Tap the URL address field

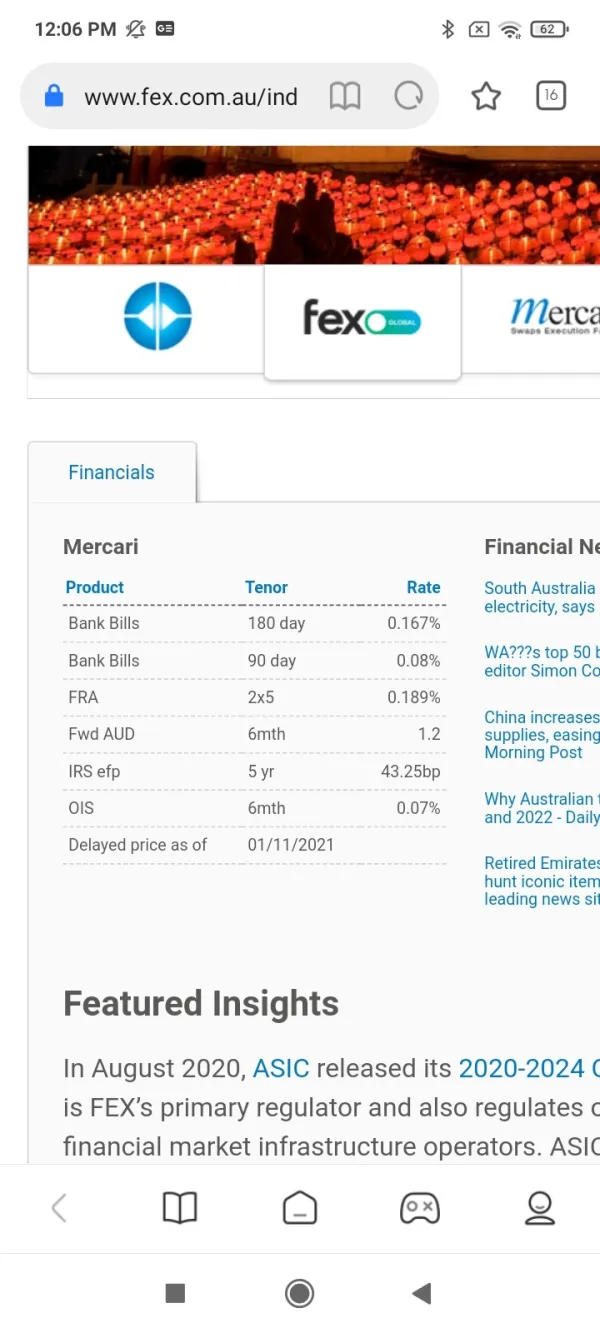(190, 97)
